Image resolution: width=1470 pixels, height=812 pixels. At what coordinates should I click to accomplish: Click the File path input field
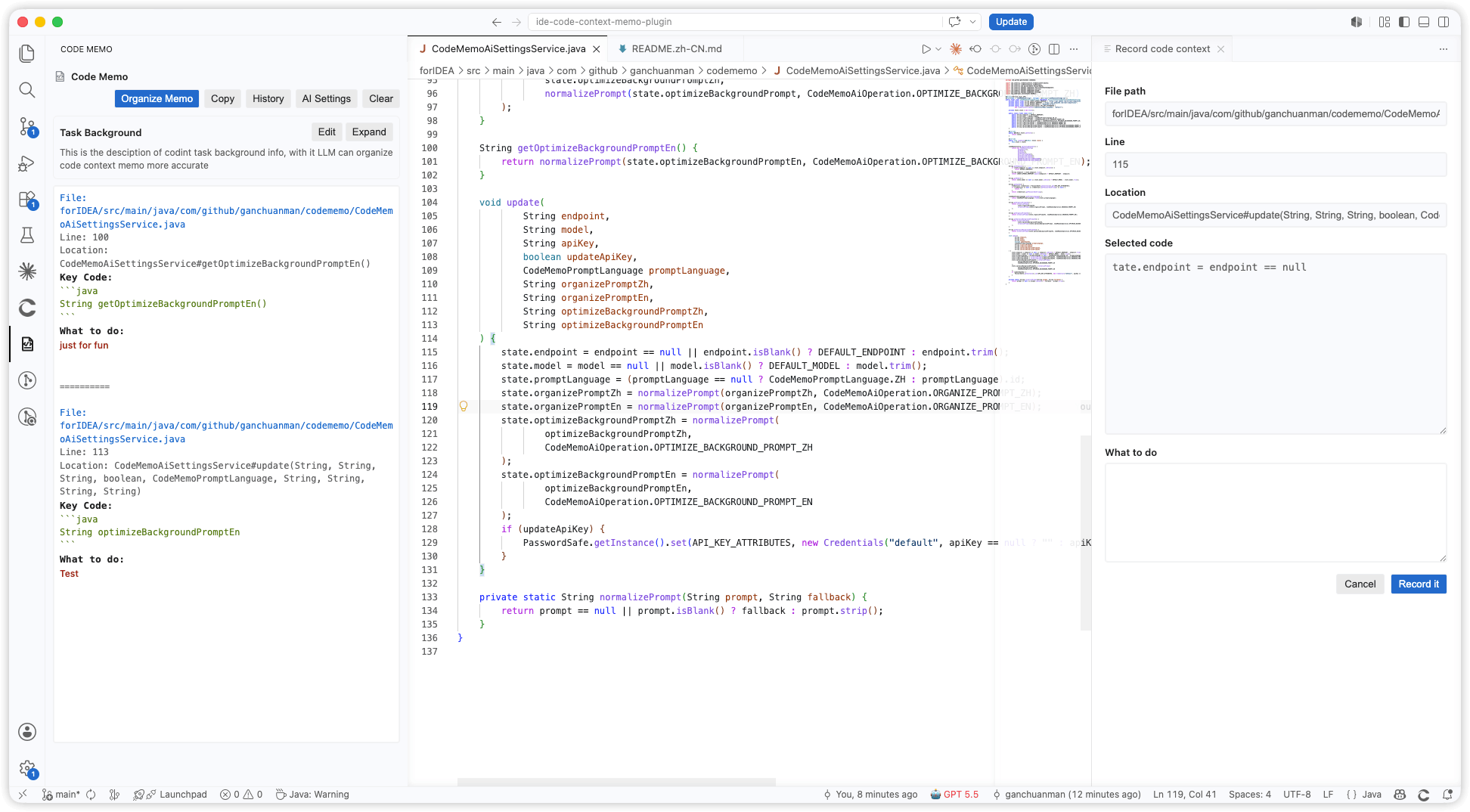(1276, 113)
